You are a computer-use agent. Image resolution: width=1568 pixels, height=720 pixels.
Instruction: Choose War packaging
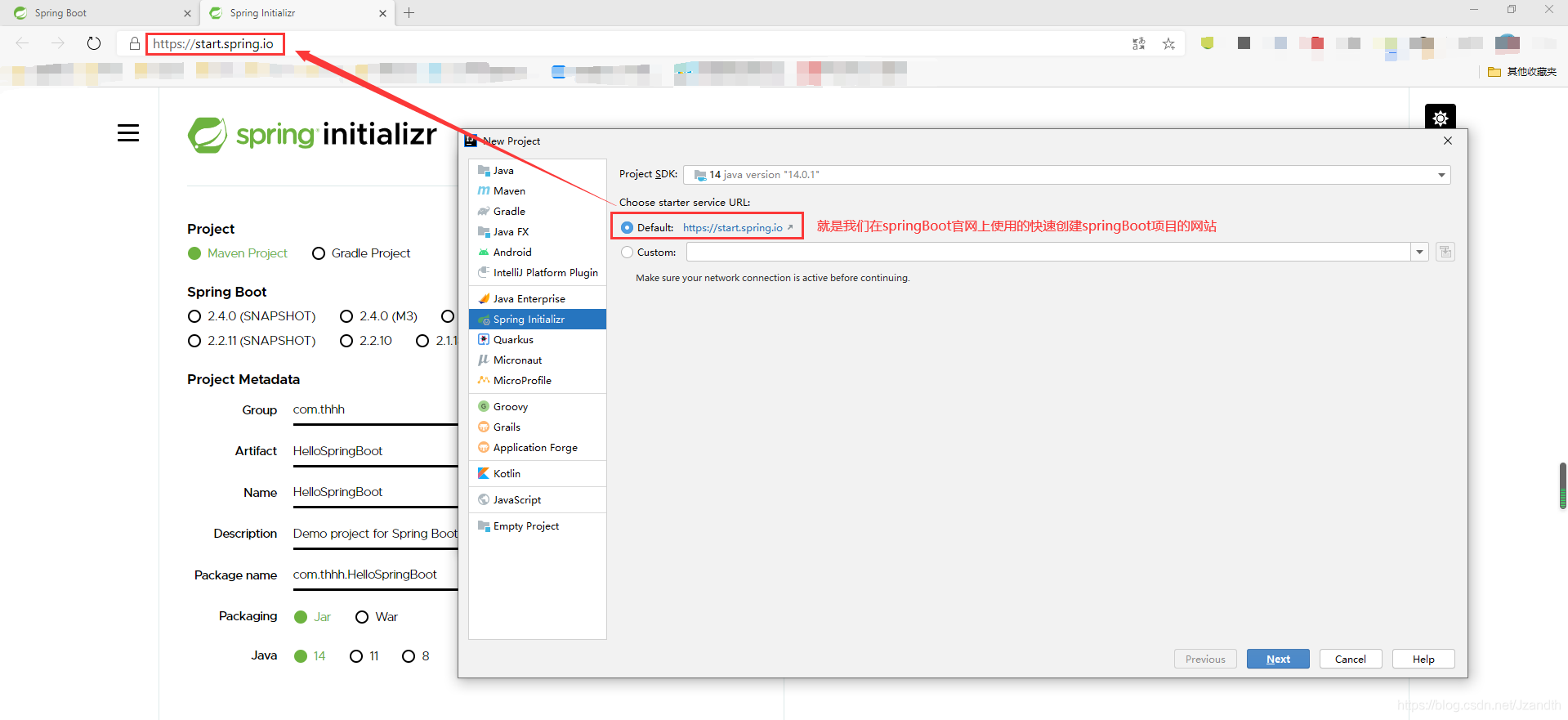377,617
